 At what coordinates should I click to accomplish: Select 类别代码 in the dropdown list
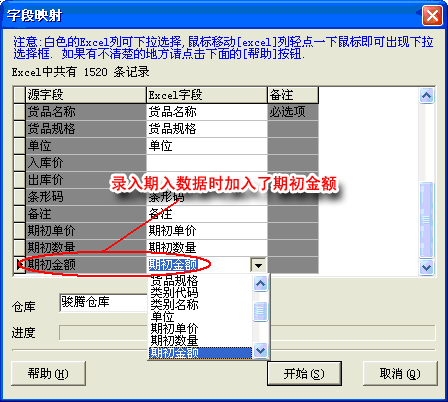tap(174, 292)
